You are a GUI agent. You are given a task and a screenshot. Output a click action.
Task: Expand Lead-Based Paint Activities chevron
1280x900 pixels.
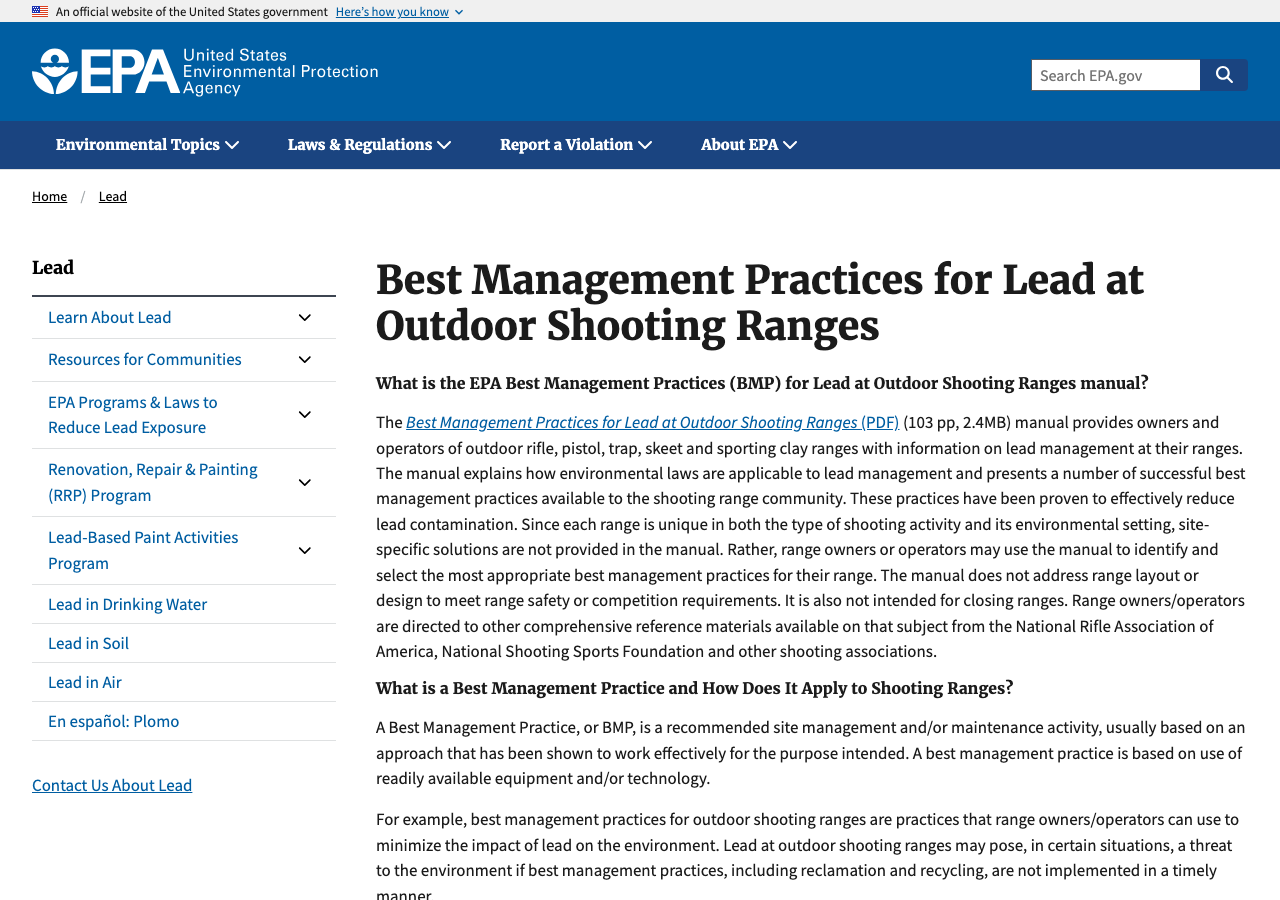click(305, 551)
